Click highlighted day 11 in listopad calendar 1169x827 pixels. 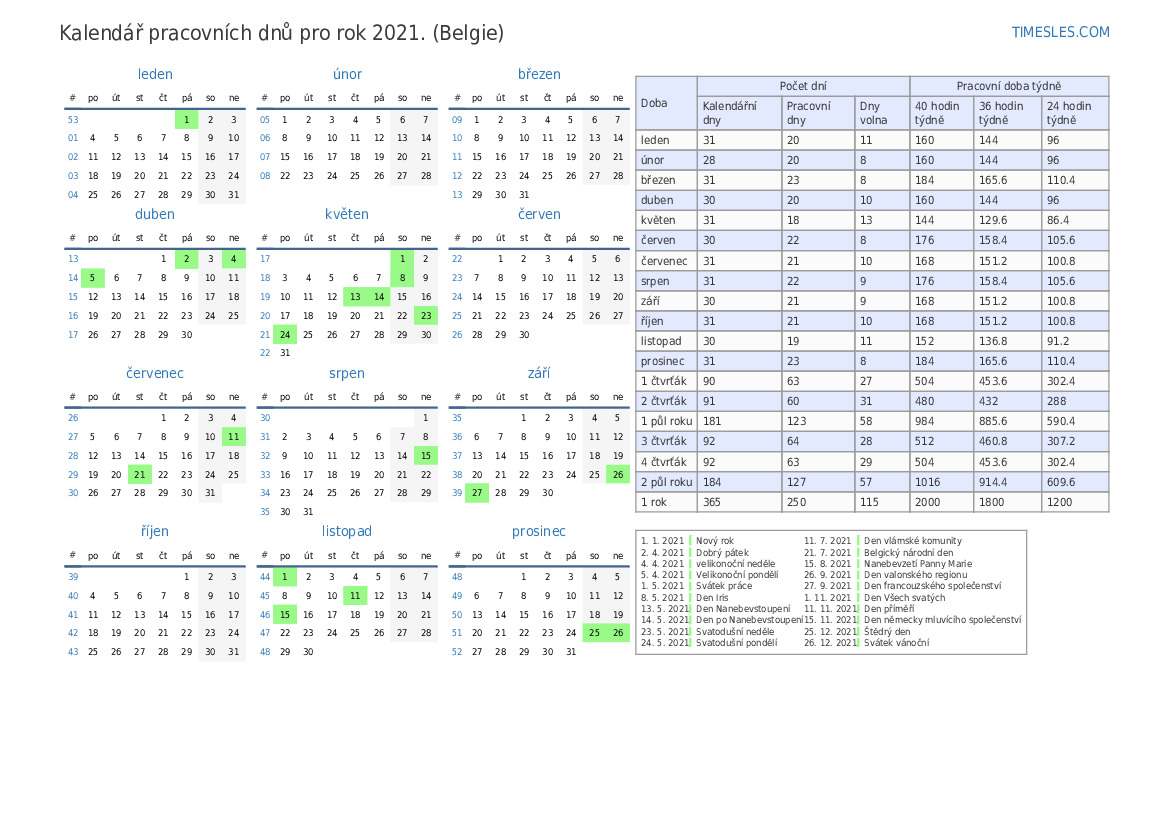(354, 596)
